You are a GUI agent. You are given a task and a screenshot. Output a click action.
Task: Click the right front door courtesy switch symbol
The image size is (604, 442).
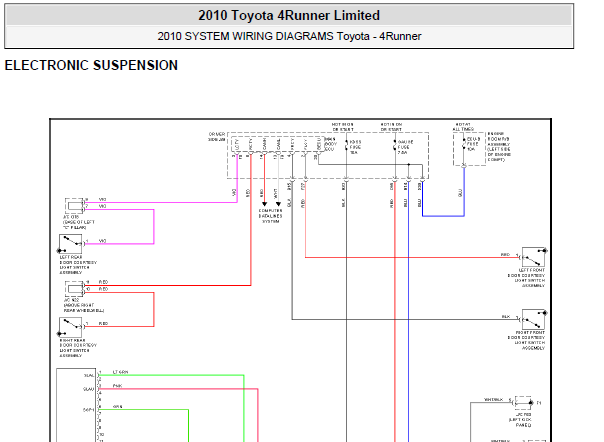533,319
